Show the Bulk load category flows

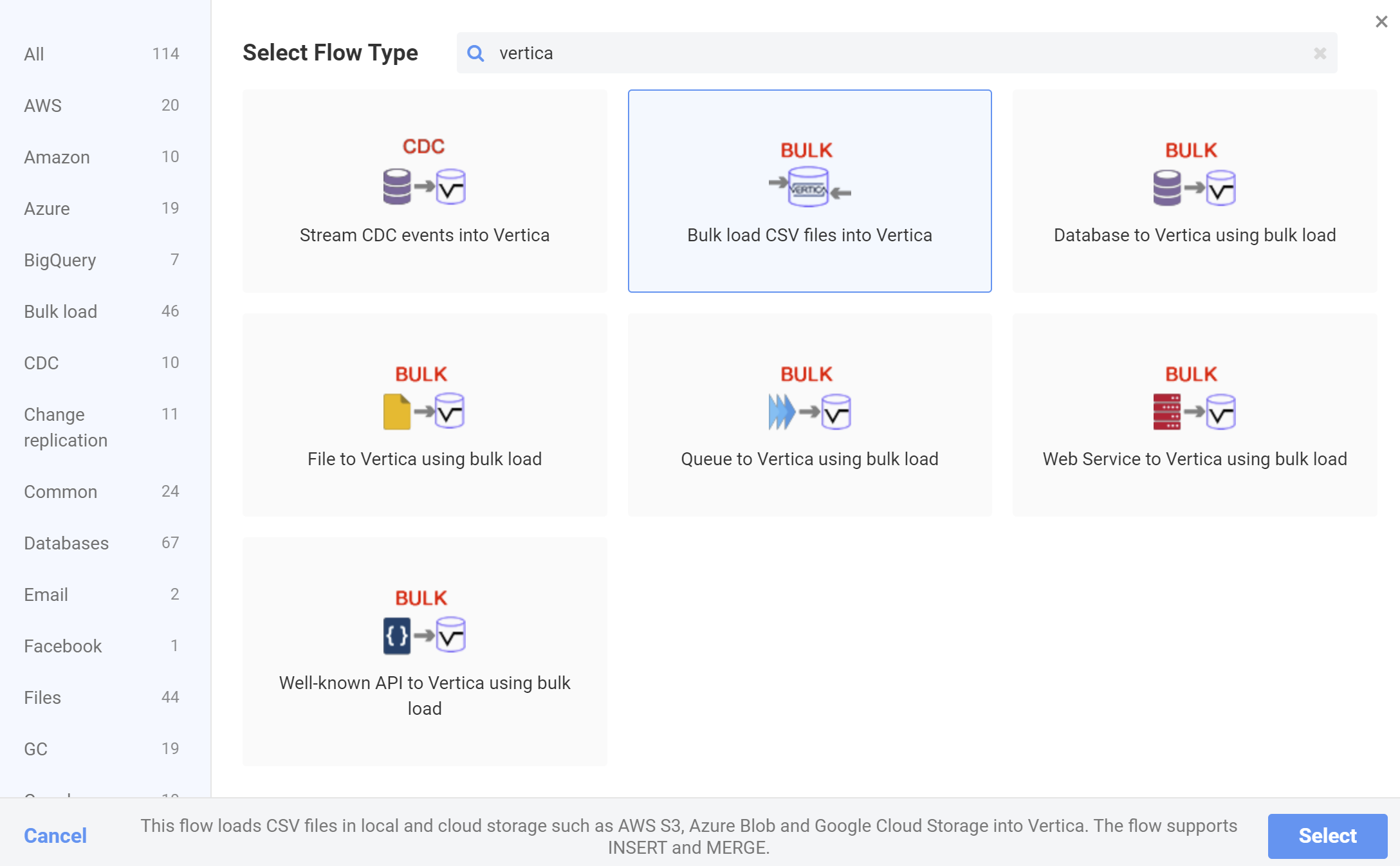(x=60, y=311)
